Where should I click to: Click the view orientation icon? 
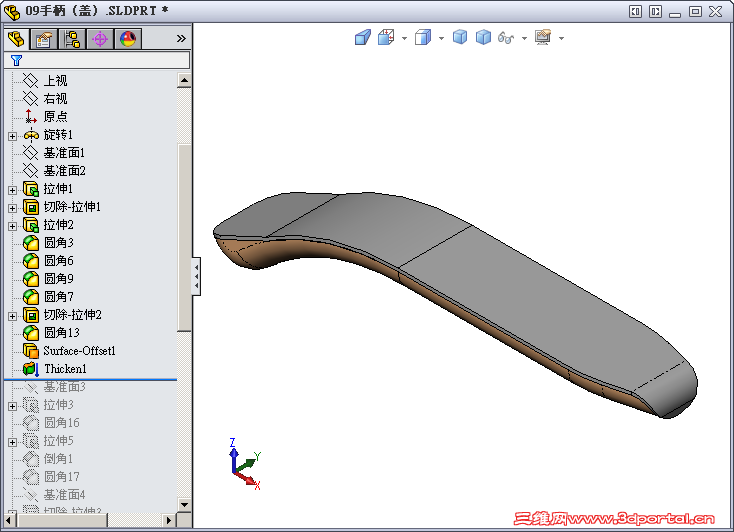point(386,37)
